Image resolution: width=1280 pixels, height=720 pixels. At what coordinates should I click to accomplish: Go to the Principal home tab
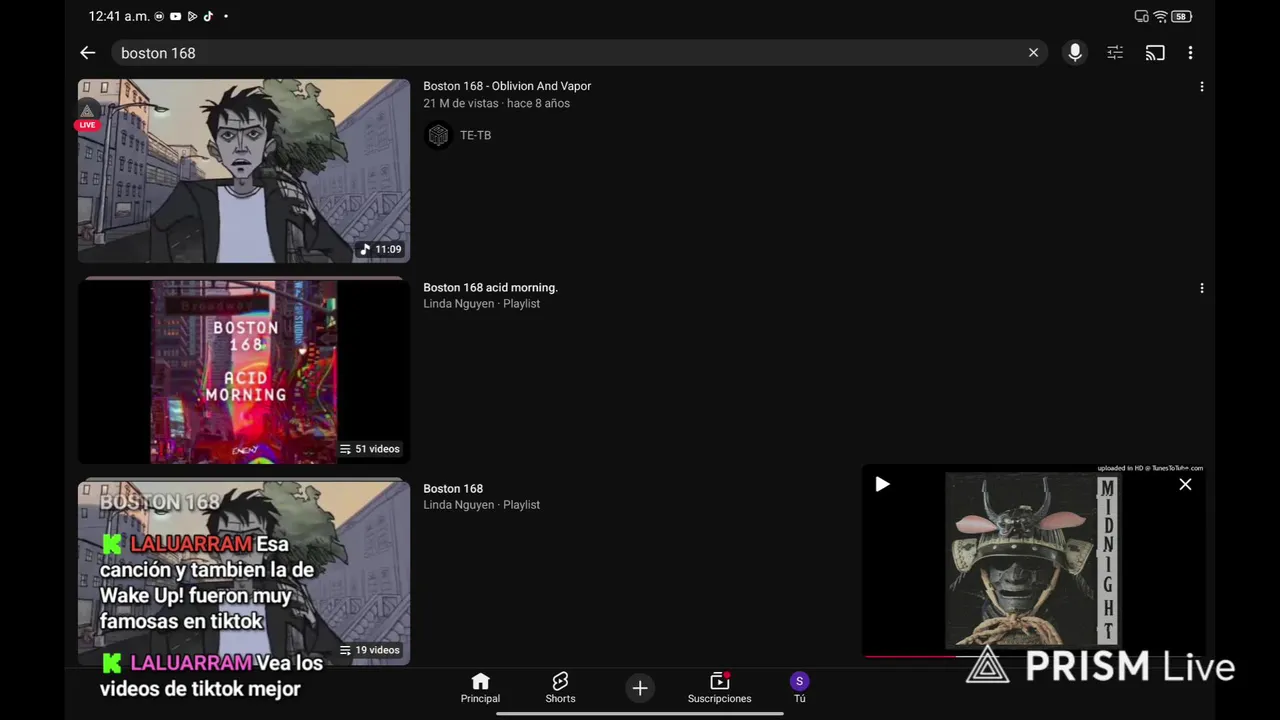[480, 688]
